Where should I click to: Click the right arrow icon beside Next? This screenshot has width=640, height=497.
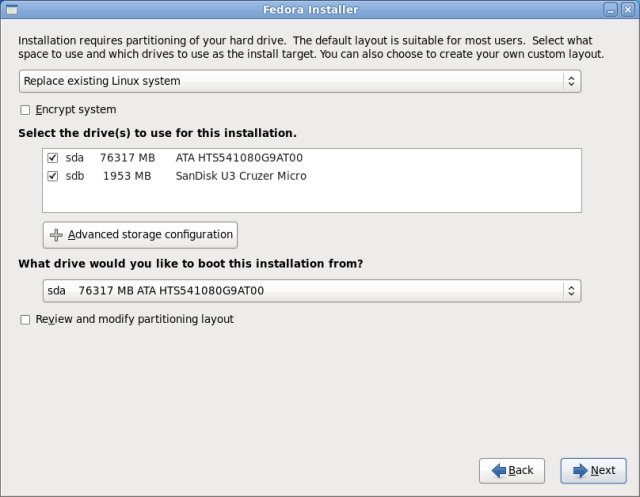[x=578, y=470]
